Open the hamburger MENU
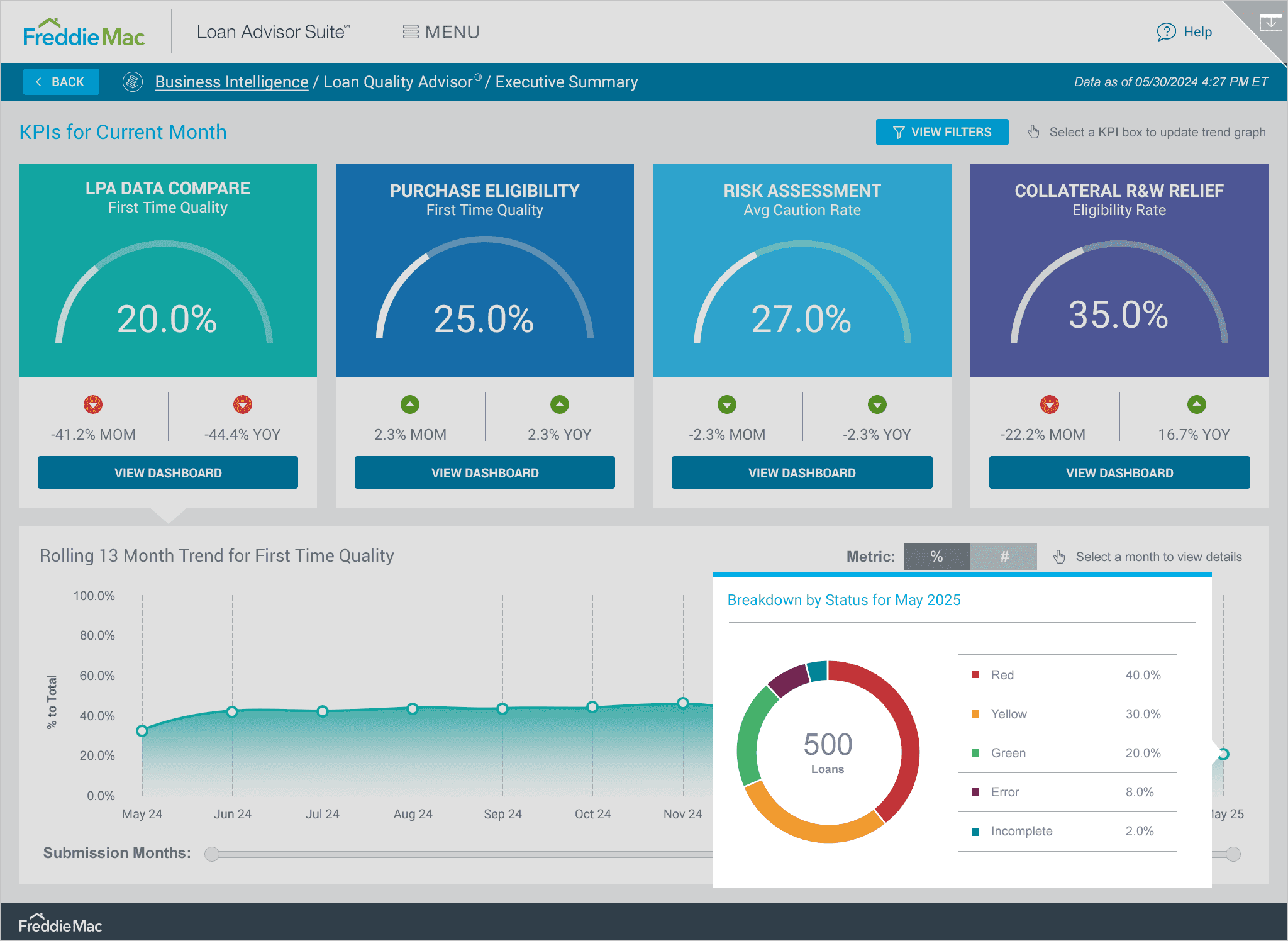Image resolution: width=1288 pixels, height=941 pixels. [441, 32]
